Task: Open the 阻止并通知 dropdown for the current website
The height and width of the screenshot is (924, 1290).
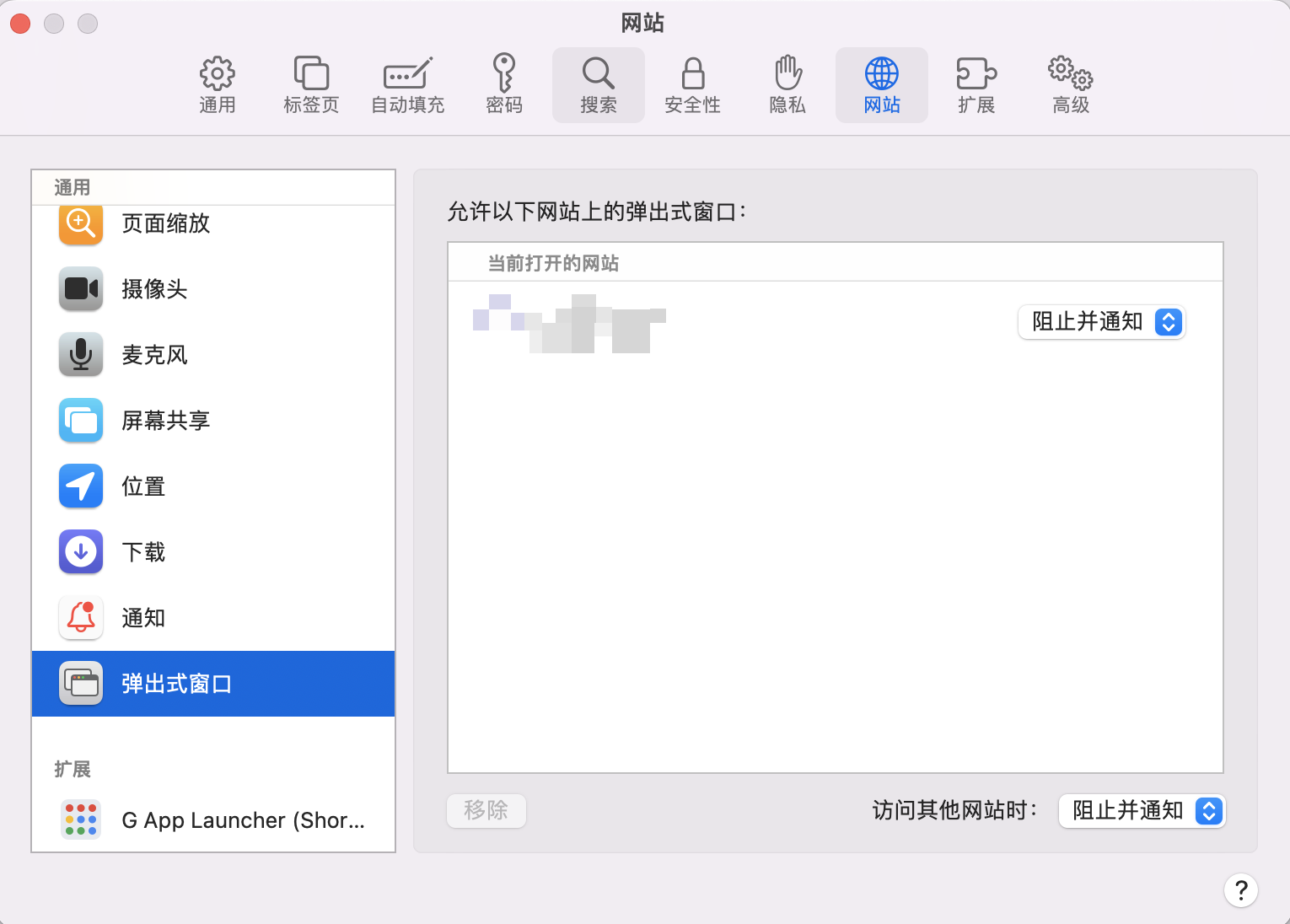Action: point(1101,322)
